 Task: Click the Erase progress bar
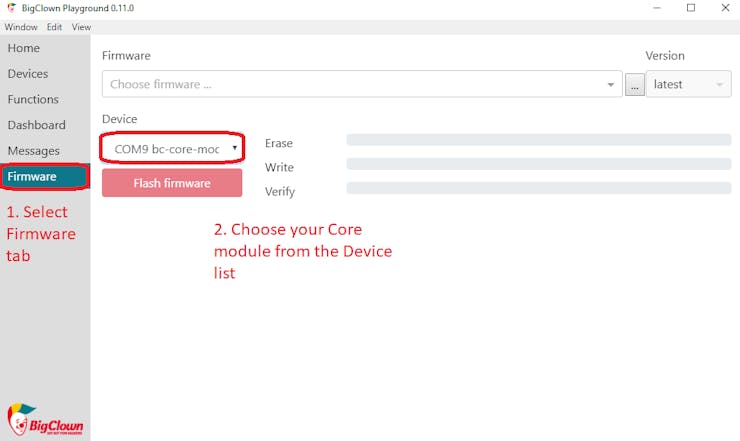(x=538, y=140)
